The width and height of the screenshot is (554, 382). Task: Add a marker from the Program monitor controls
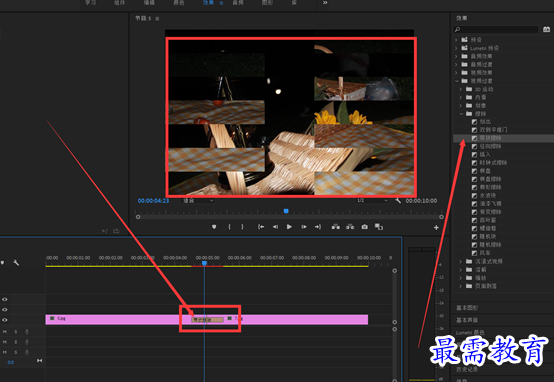coord(214,227)
